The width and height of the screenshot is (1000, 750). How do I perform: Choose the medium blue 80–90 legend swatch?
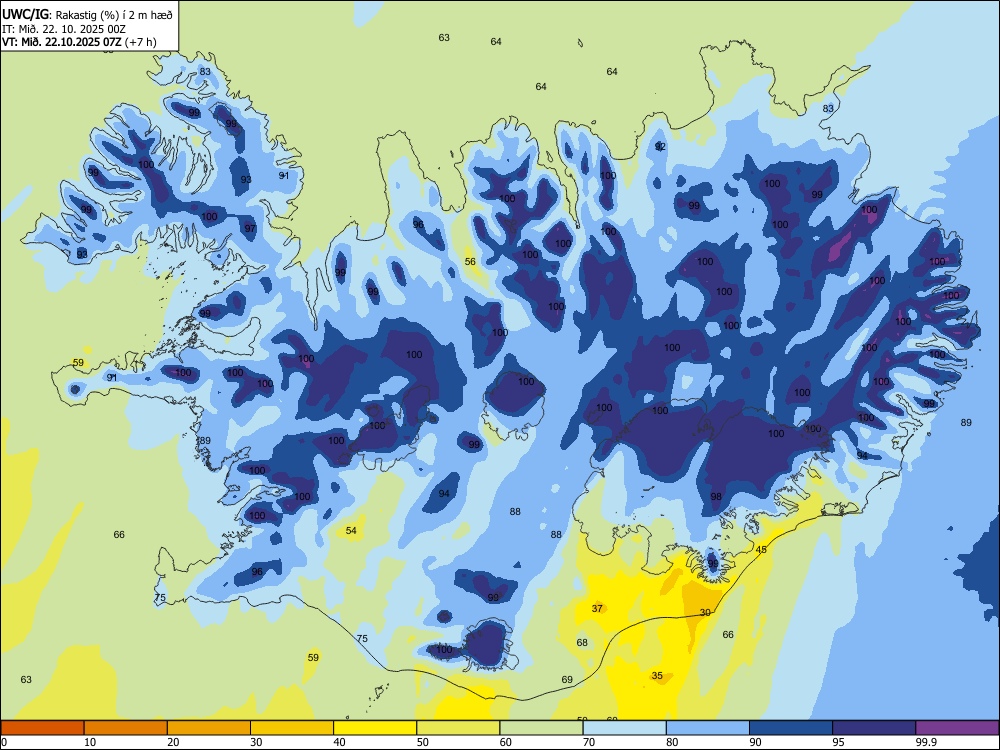tap(708, 728)
